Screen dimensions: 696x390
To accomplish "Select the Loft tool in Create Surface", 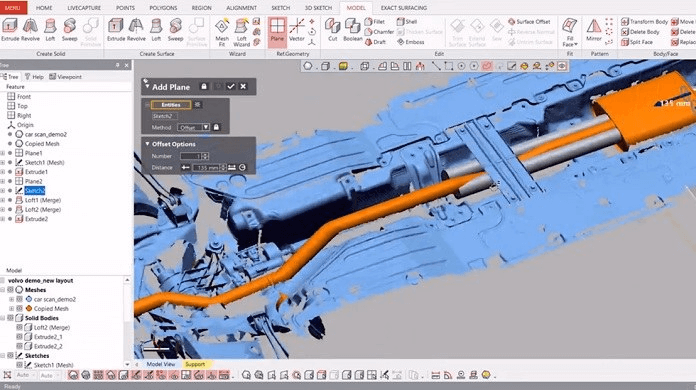I will click(x=156, y=30).
